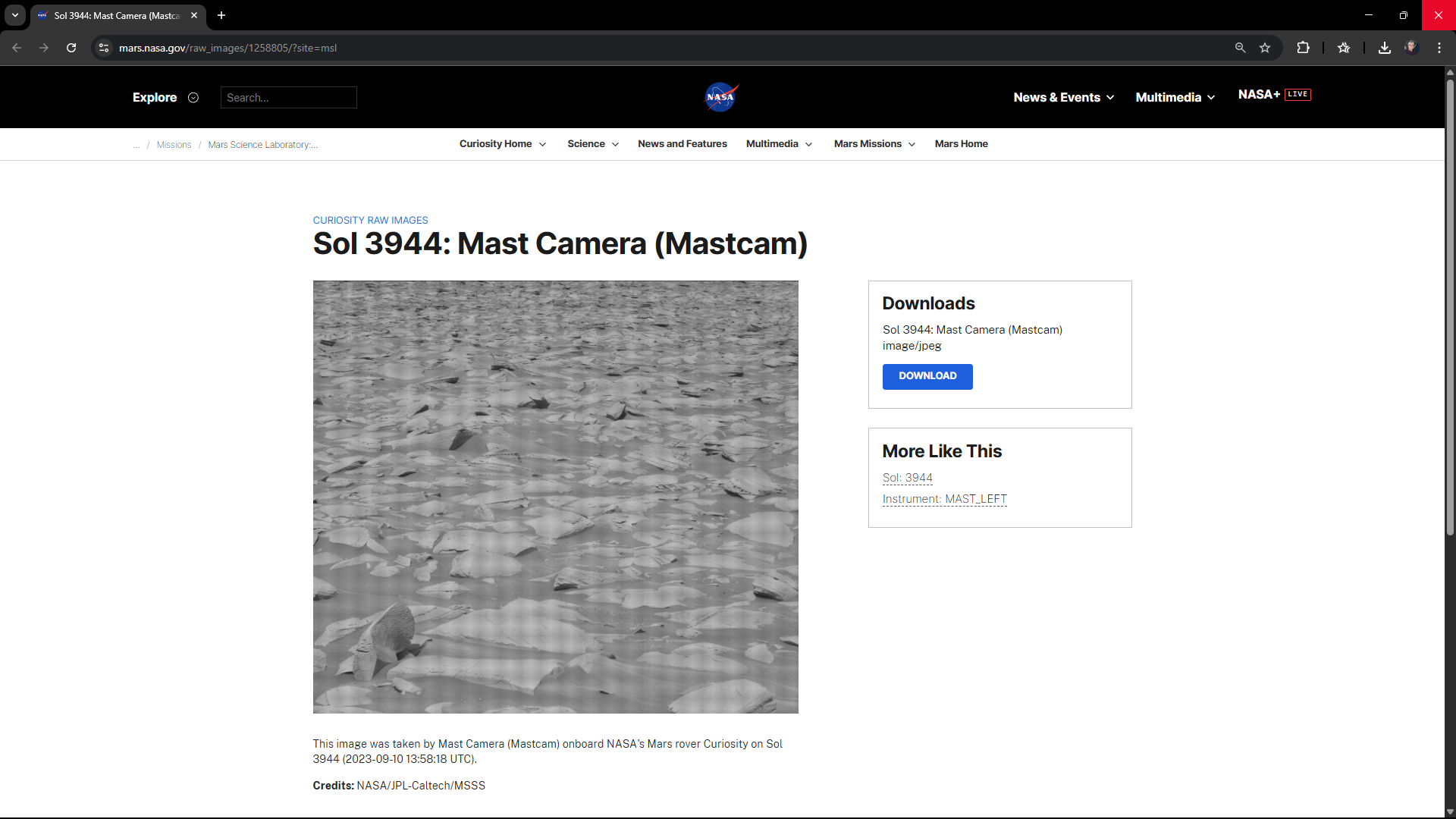Screen dimensions: 1456x819
Task: Expand the Mars Missions dropdown
Action: tap(874, 144)
